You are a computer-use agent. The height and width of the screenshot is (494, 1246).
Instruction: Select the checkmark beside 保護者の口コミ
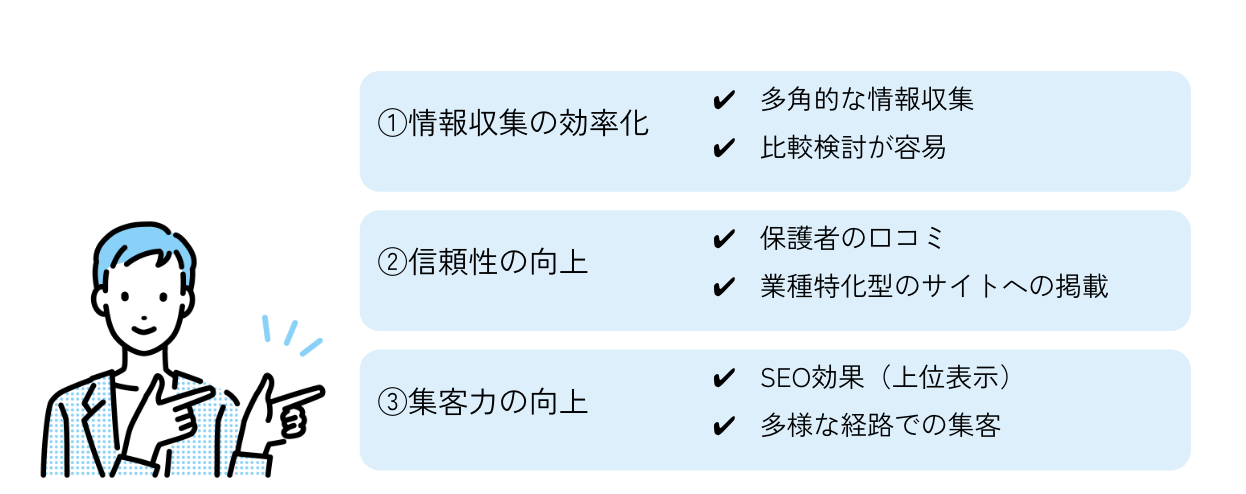click(722, 240)
